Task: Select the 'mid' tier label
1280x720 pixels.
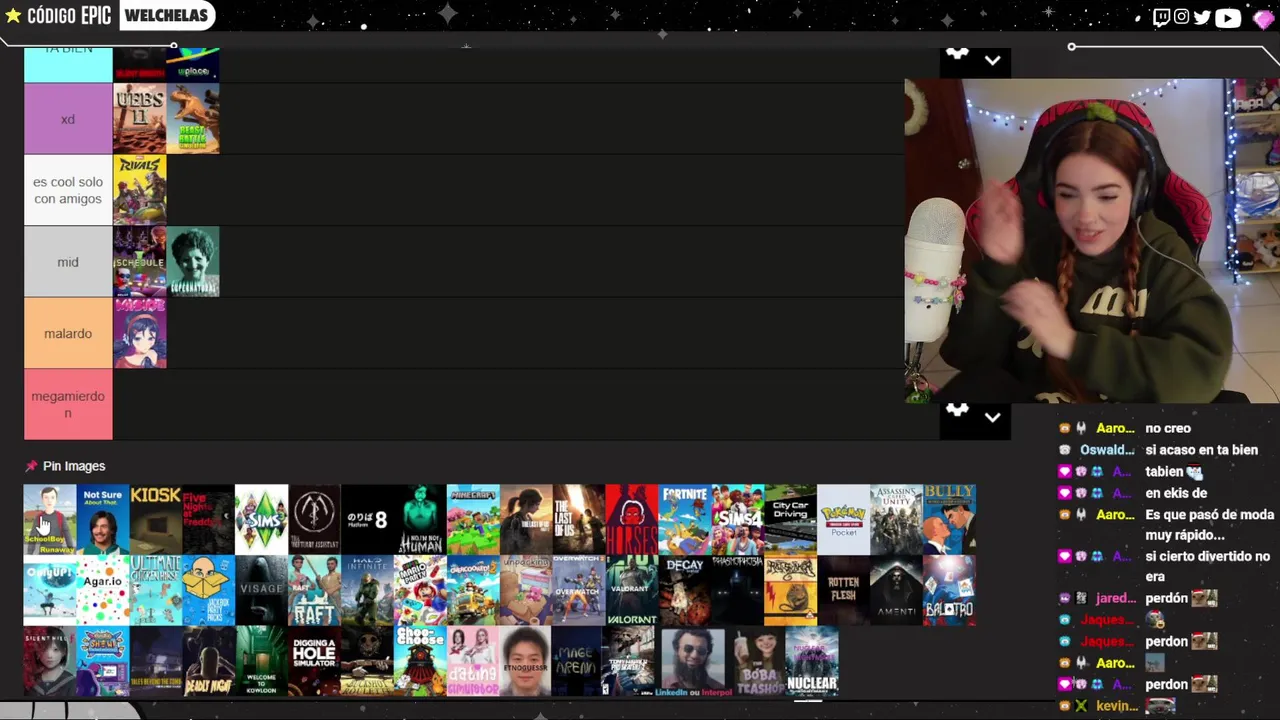Action: tap(68, 262)
